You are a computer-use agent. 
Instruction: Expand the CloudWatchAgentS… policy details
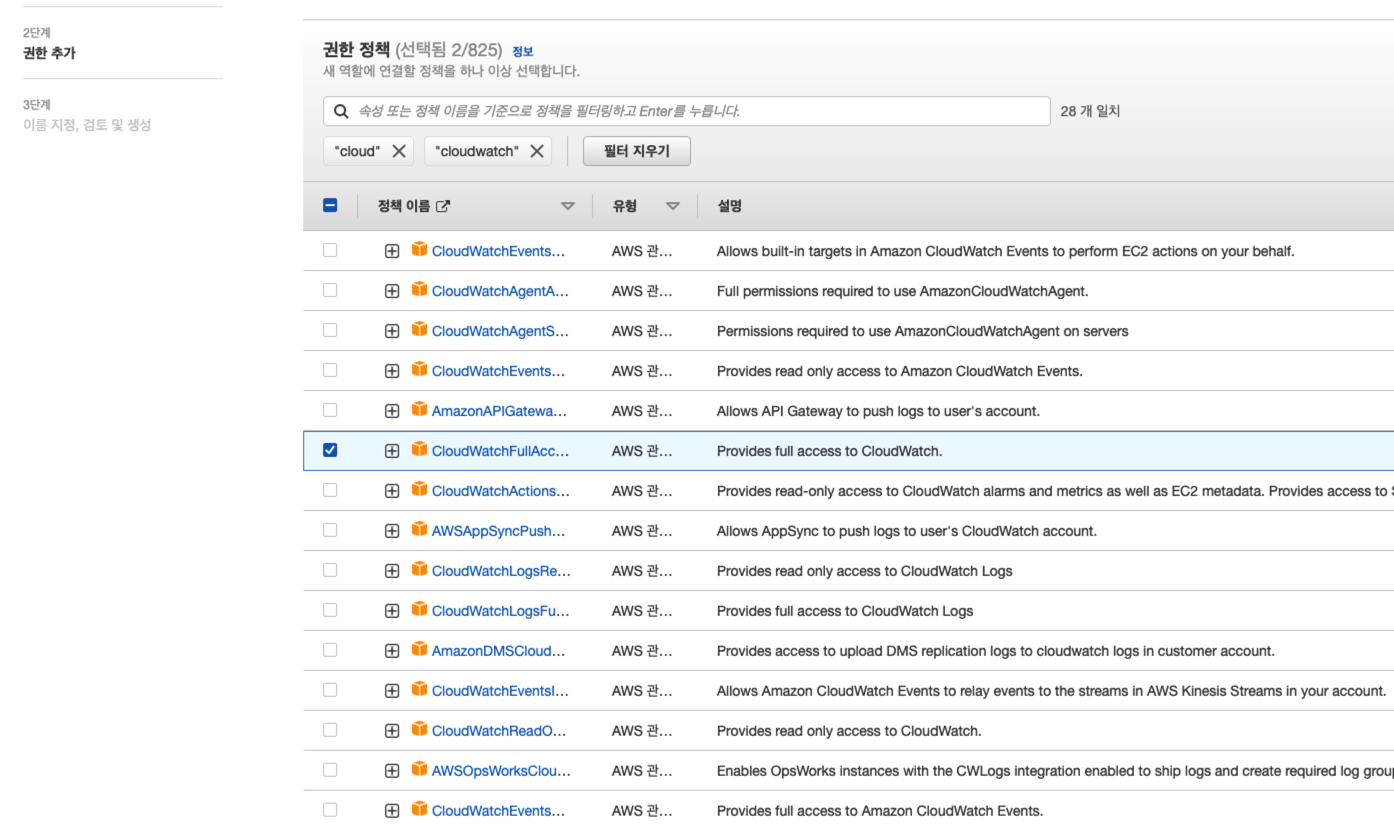tap(392, 331)
